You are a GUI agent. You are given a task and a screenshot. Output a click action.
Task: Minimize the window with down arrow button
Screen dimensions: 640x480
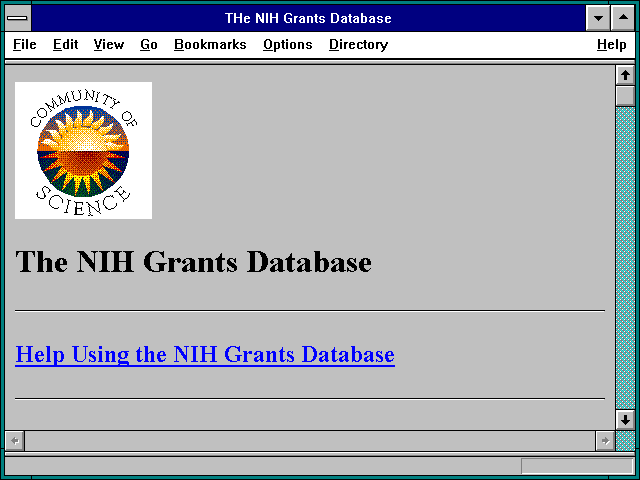[598, 18]
